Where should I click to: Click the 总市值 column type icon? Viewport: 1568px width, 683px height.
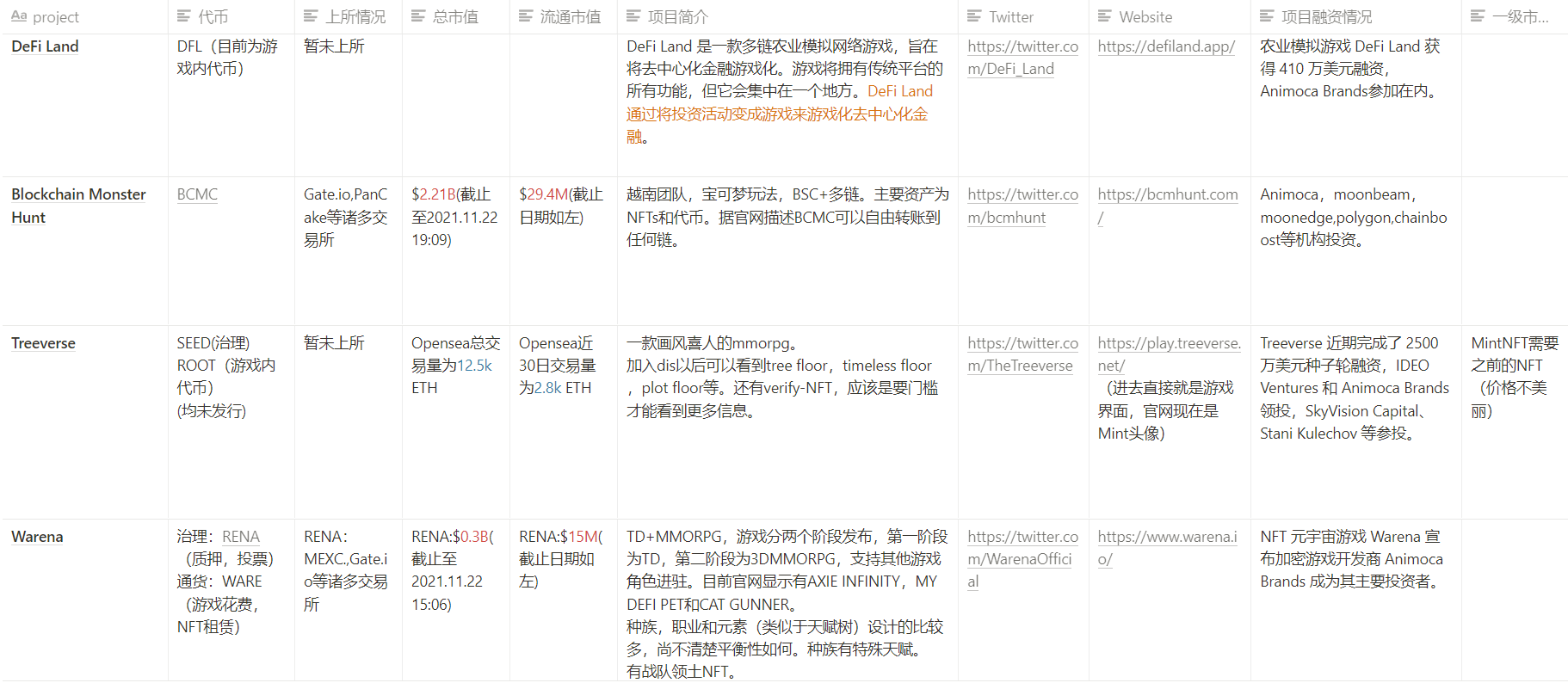418,16
